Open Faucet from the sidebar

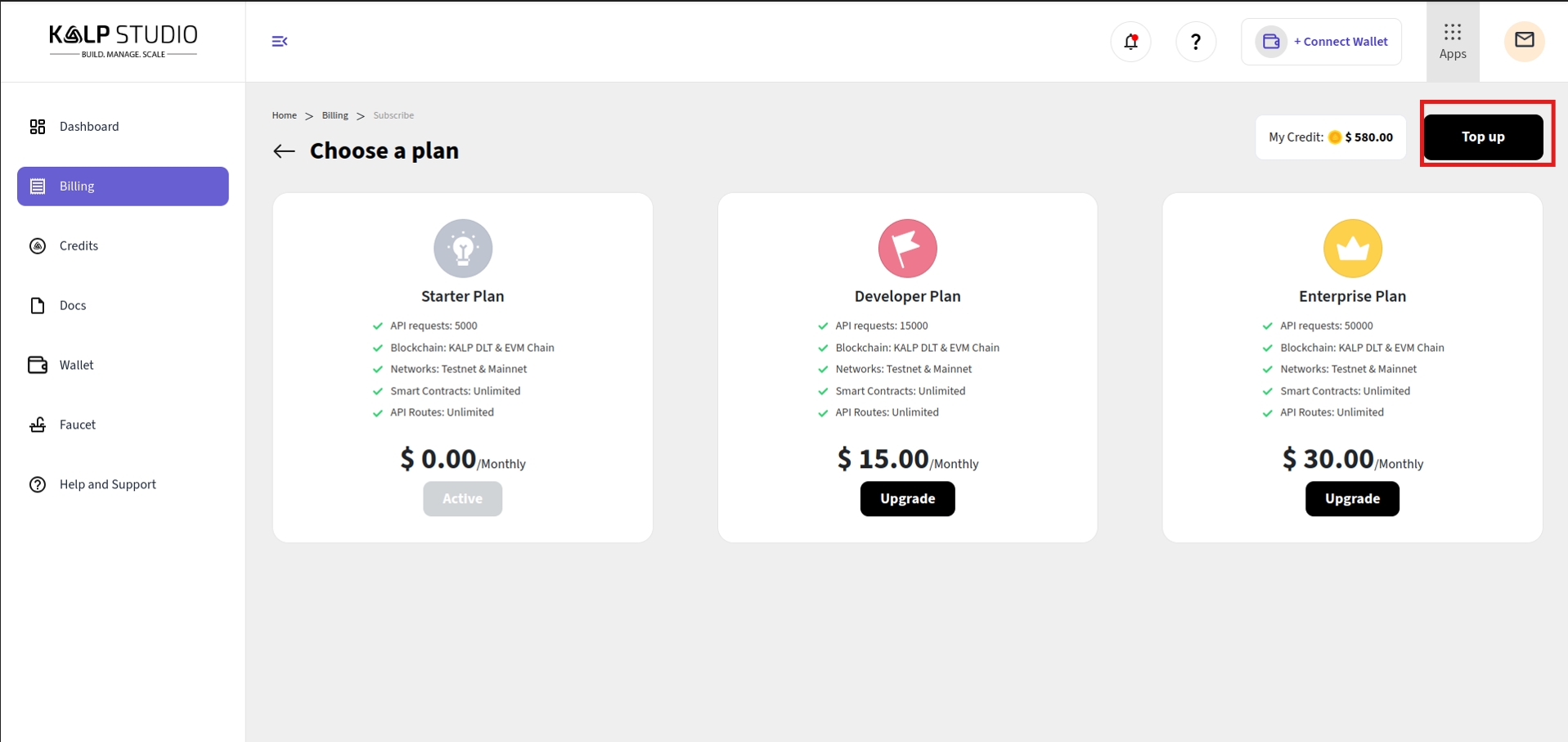(78, 425)
